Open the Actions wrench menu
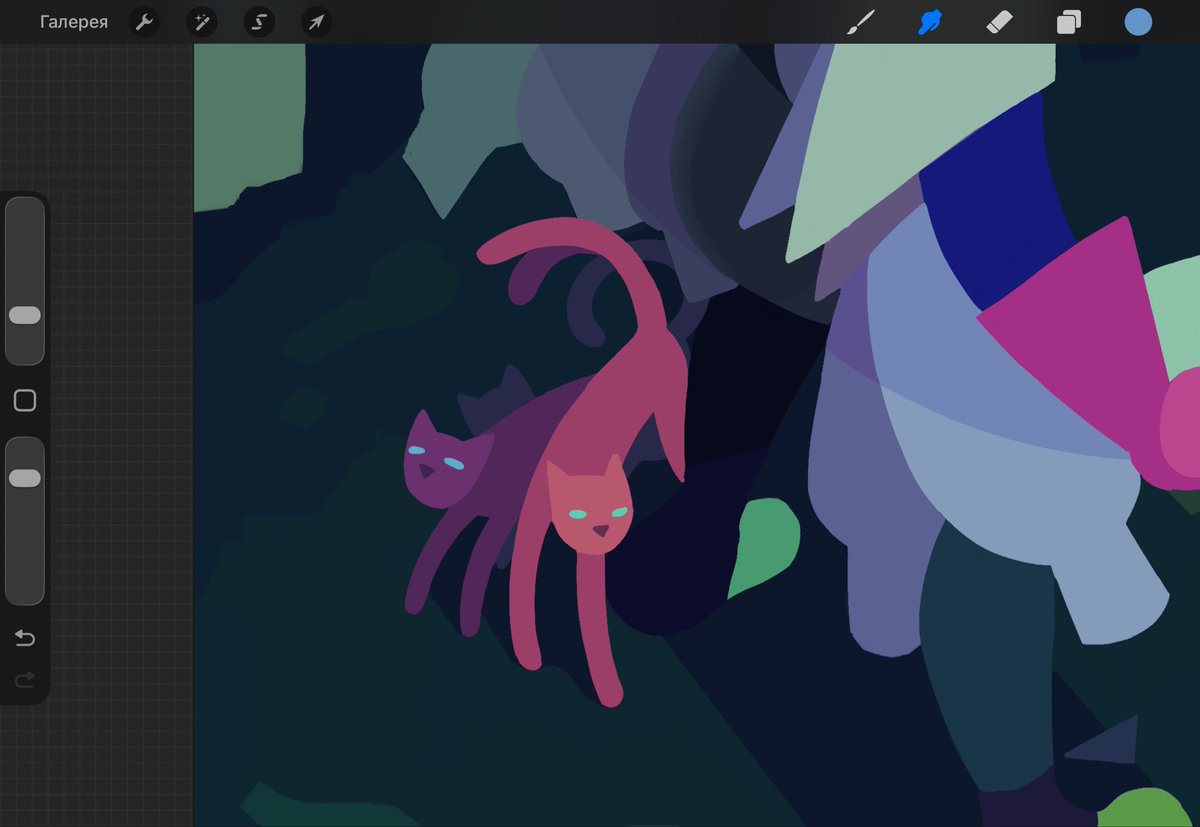1200x827 pixels. 145,22
